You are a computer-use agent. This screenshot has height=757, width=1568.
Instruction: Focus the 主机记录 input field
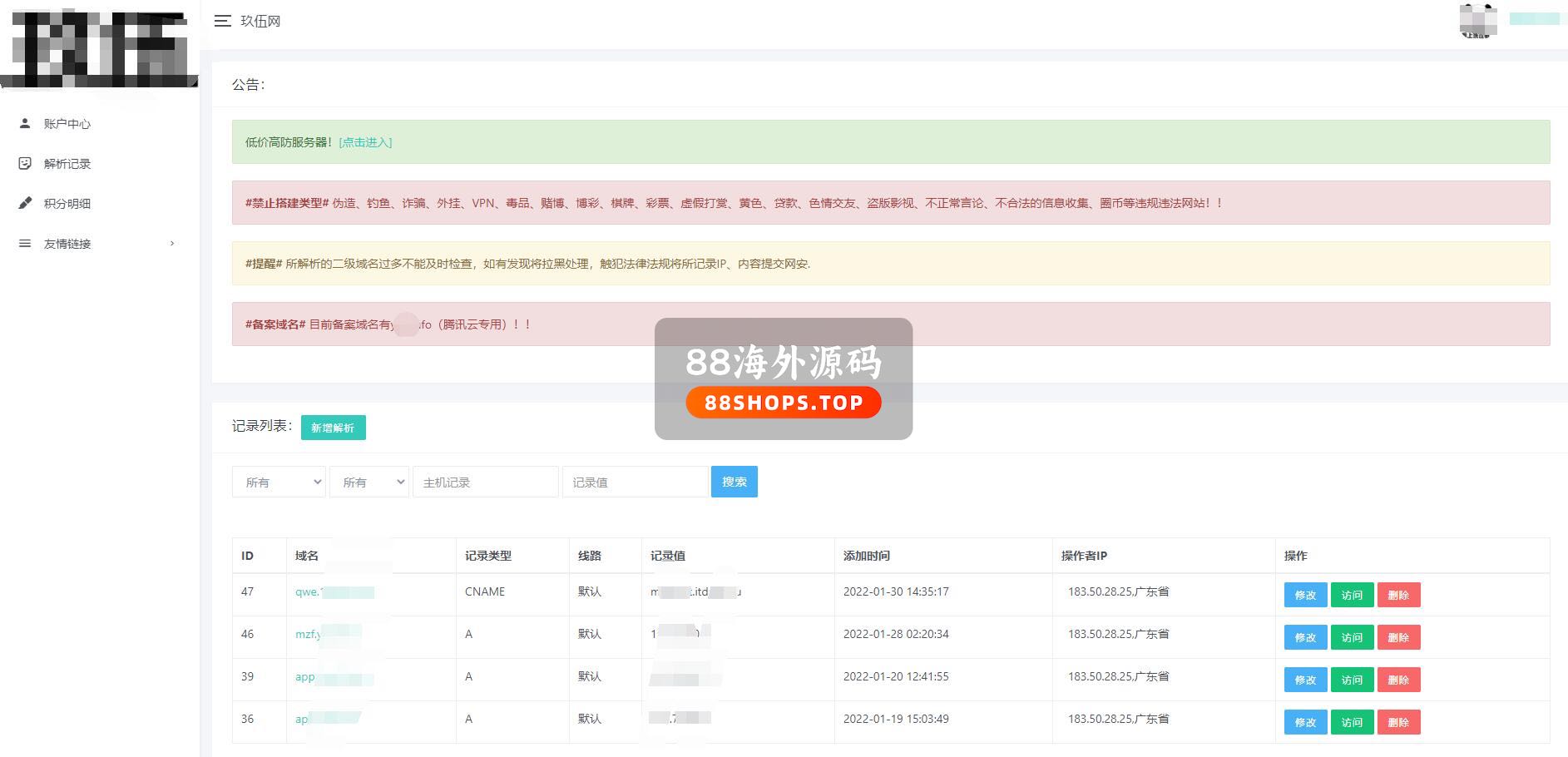485,482
